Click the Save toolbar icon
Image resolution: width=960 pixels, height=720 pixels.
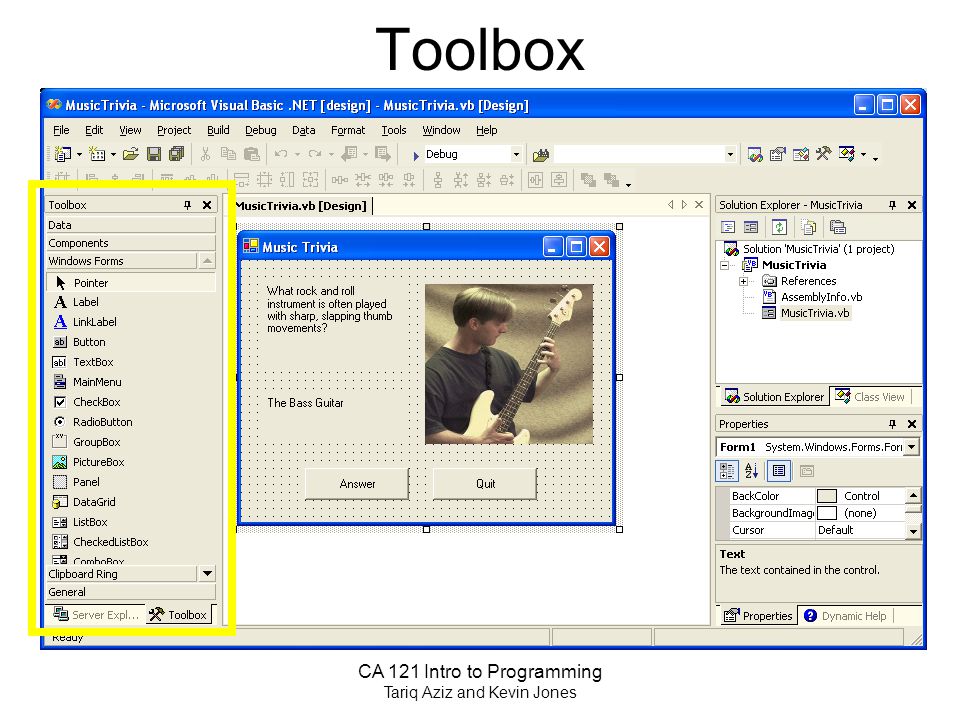point(154,154)
